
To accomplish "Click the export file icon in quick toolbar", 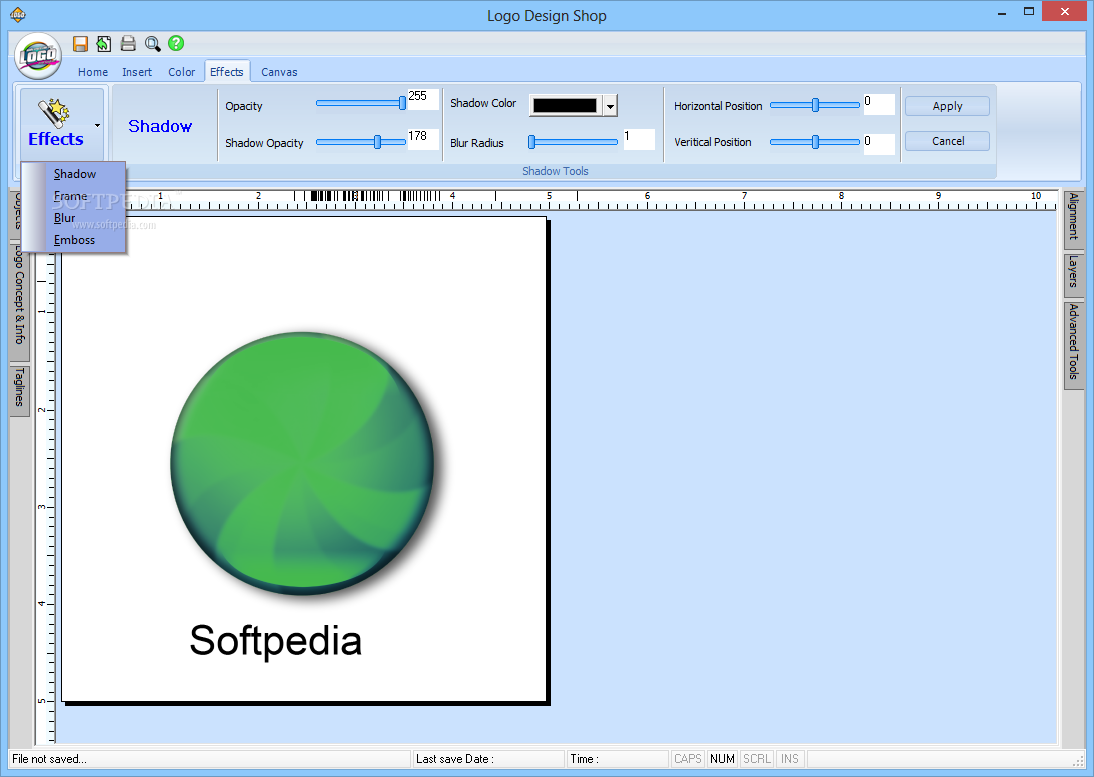I will coord(104,44).
